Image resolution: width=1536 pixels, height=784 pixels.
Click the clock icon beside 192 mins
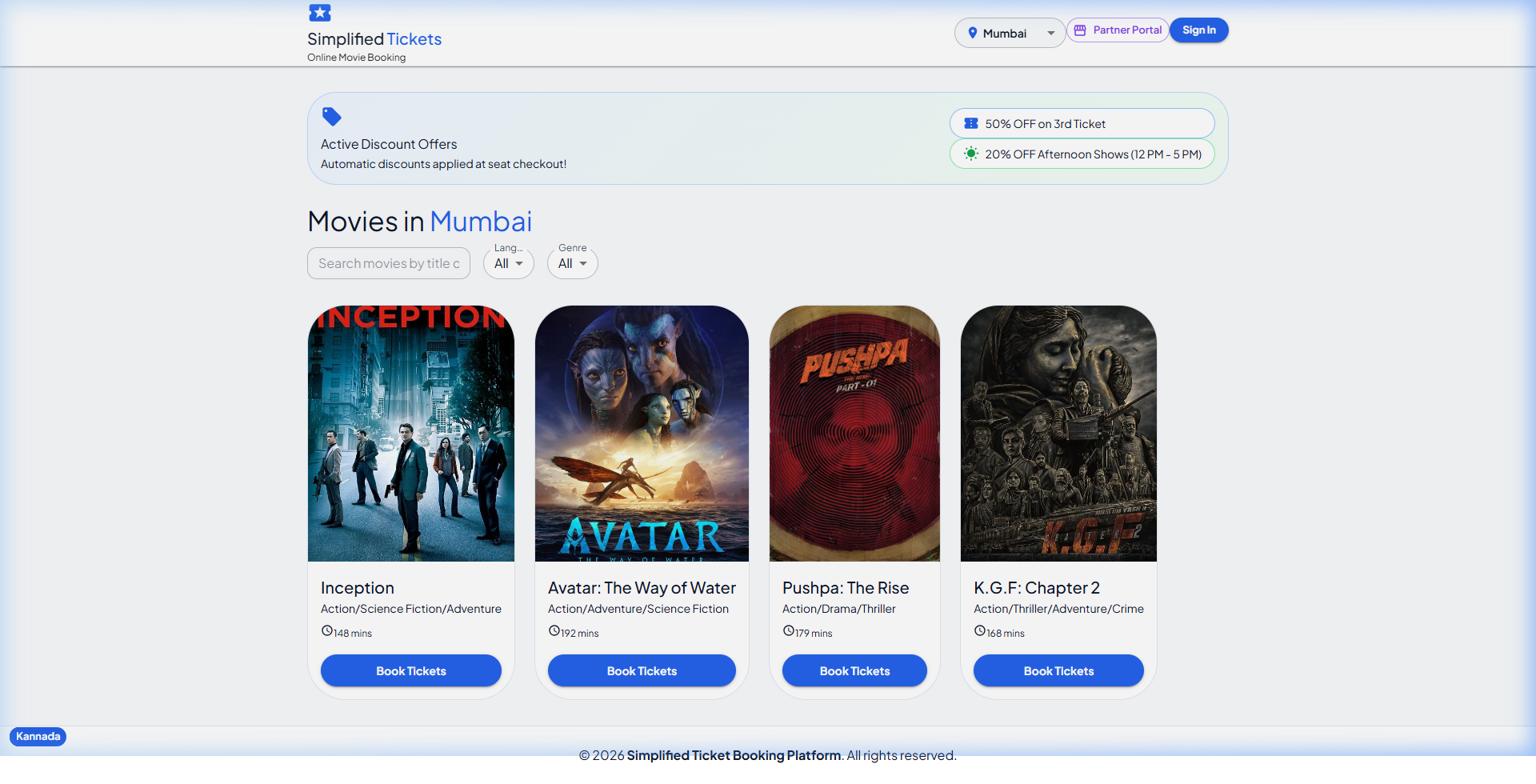[x=554, y=630]
